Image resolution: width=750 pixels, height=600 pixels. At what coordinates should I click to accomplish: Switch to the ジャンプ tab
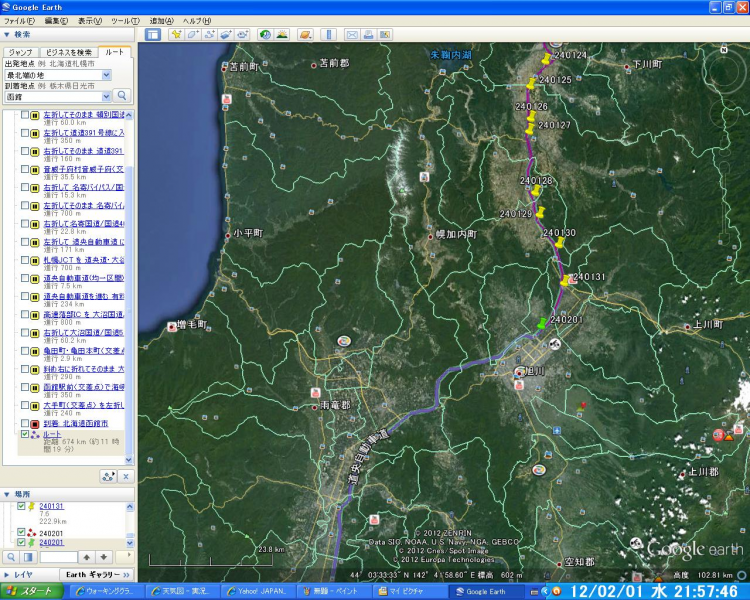point(21,52)
